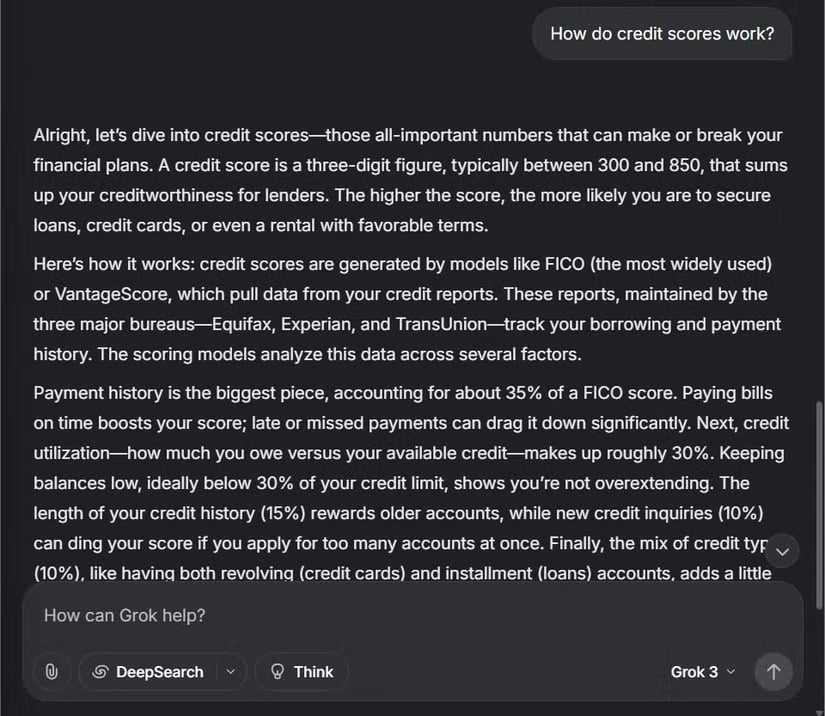This screenshot has width=825, height=716.
Task: Expand the DeepSearch options chevron
Action: pos(231,672)
